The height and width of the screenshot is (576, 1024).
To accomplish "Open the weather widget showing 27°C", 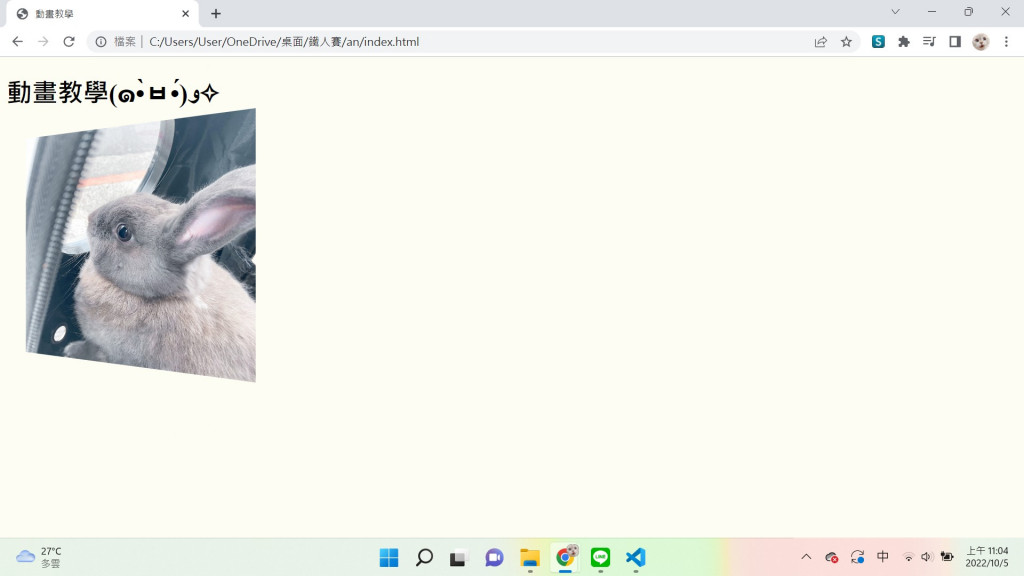I will point(39,557).
